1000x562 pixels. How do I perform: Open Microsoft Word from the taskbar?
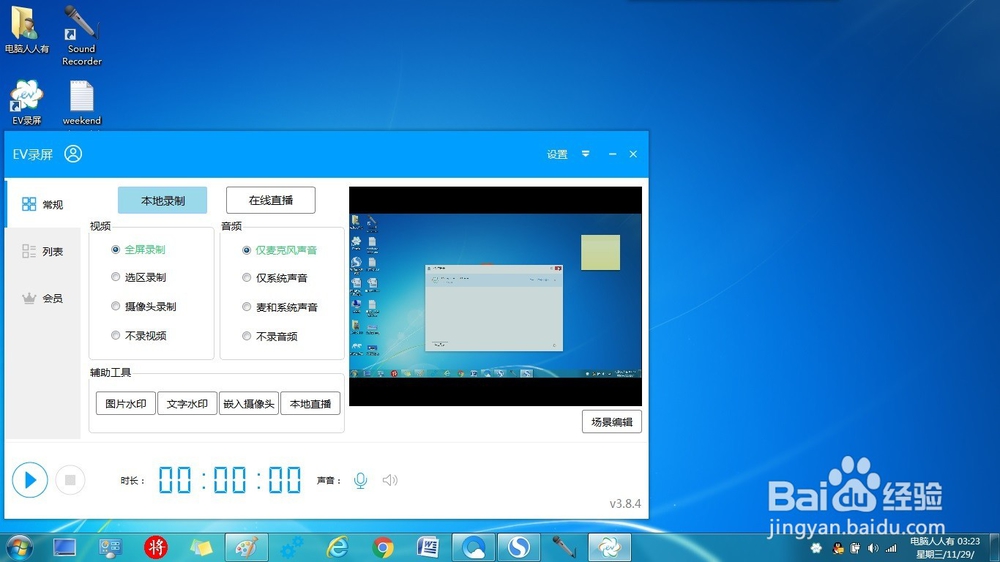[429, 547]
